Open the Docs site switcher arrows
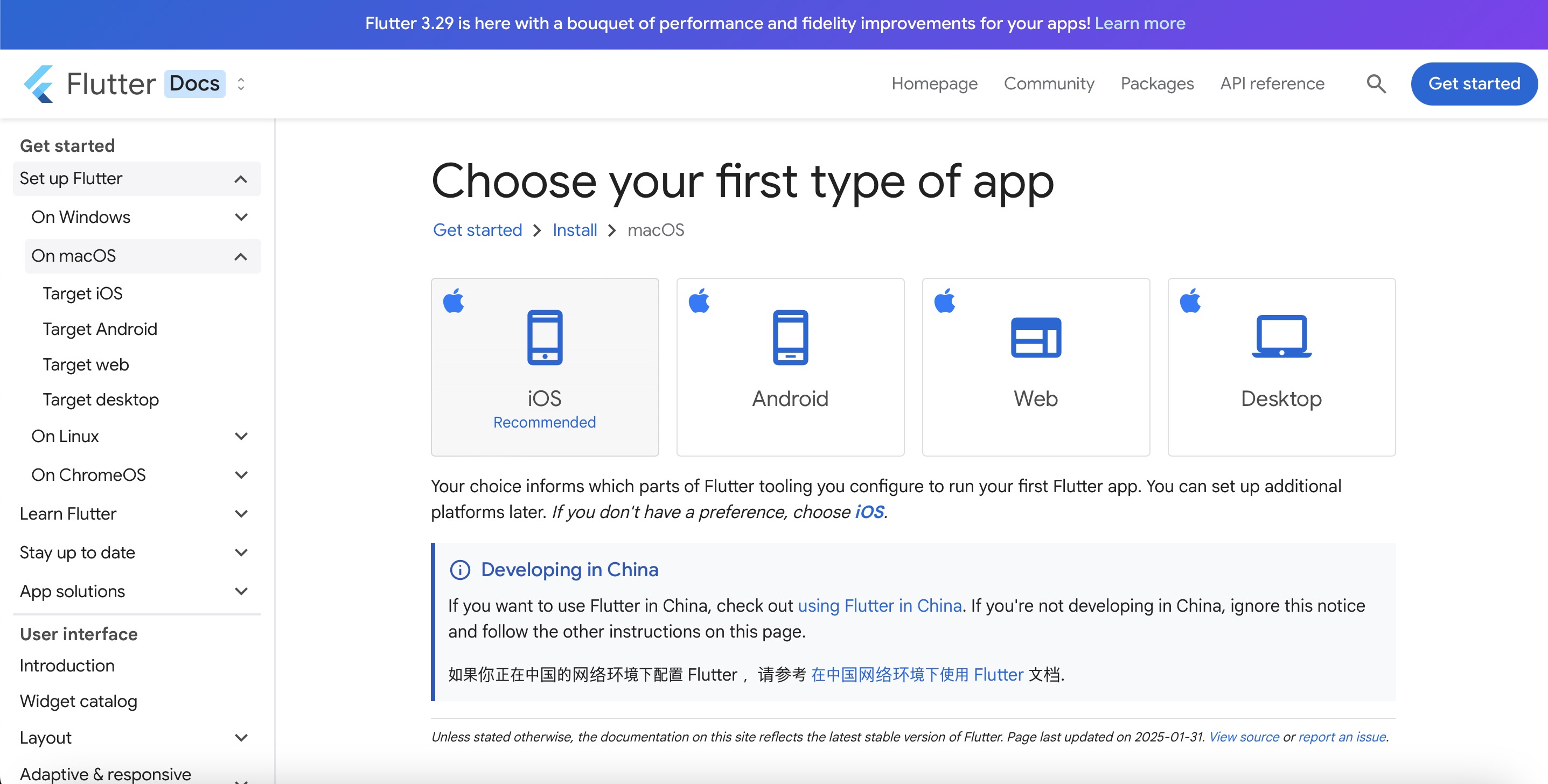Image resolution: width=1548 pixels, height=784 pixels. [x=241, y=83]
